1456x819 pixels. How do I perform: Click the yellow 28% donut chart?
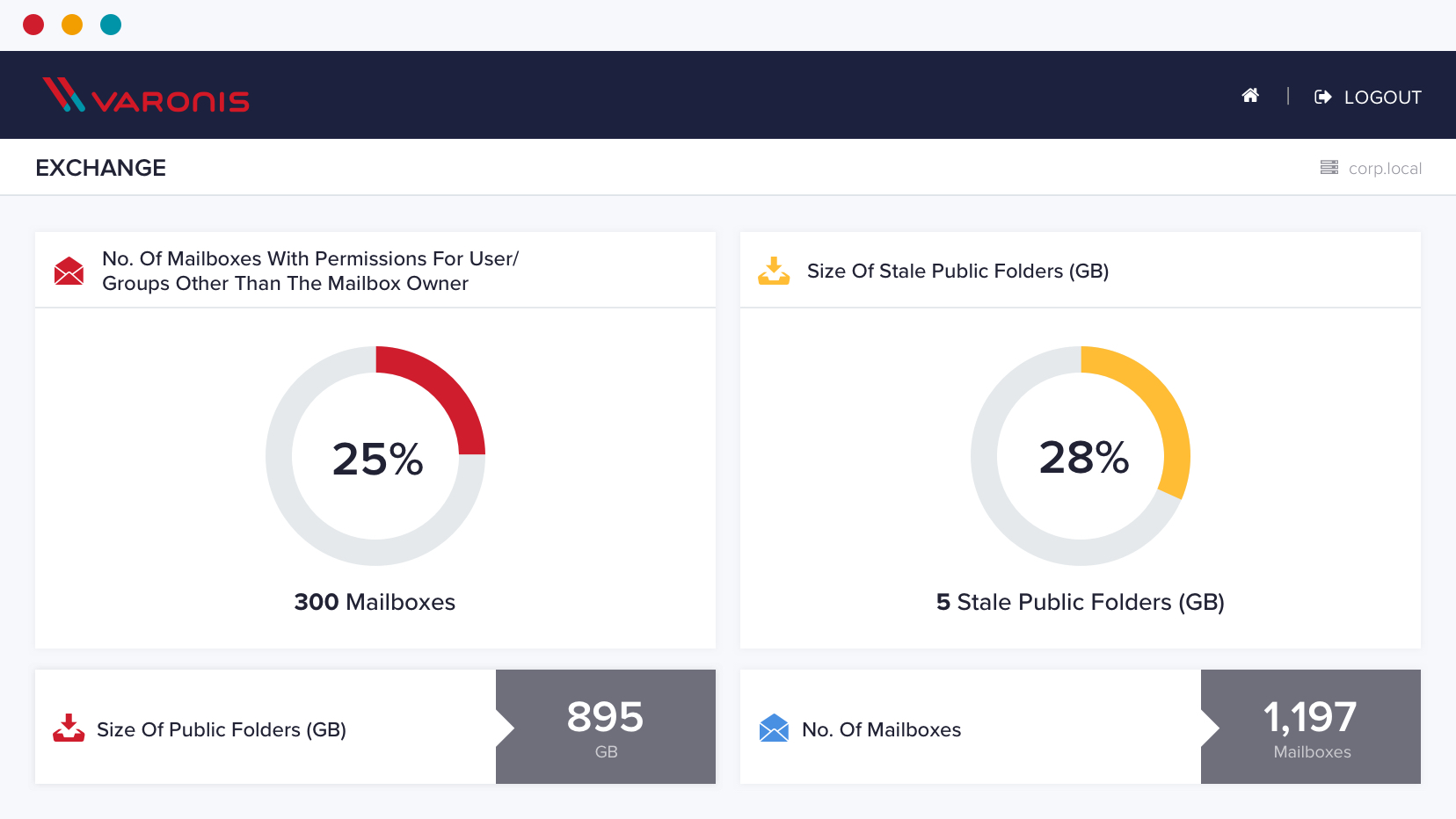(1081, 456)
